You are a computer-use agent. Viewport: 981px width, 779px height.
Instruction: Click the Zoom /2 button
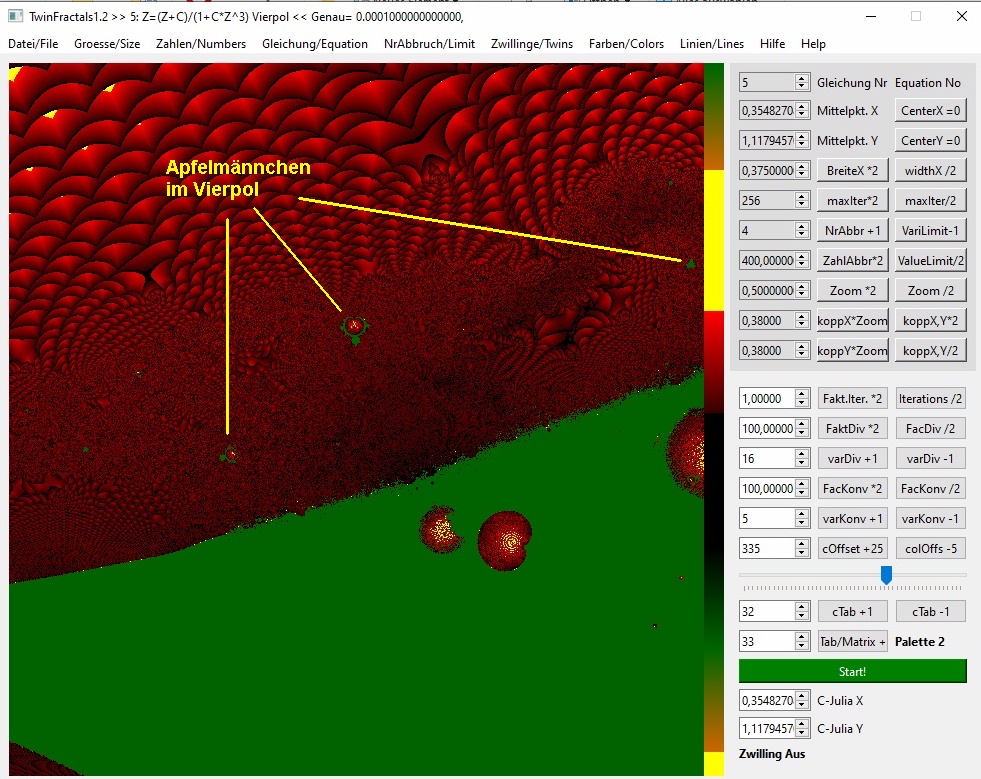tap(930, 291)
